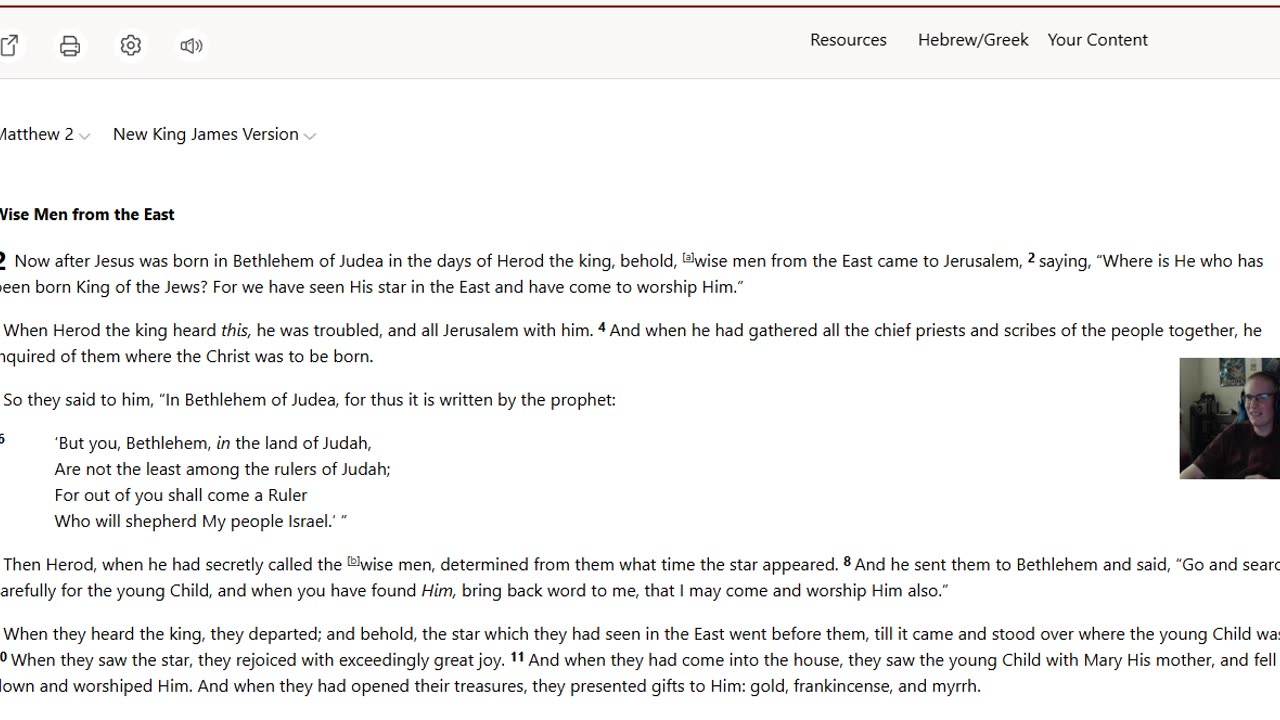Click verse number 4 superscript

tap(601, 327)
